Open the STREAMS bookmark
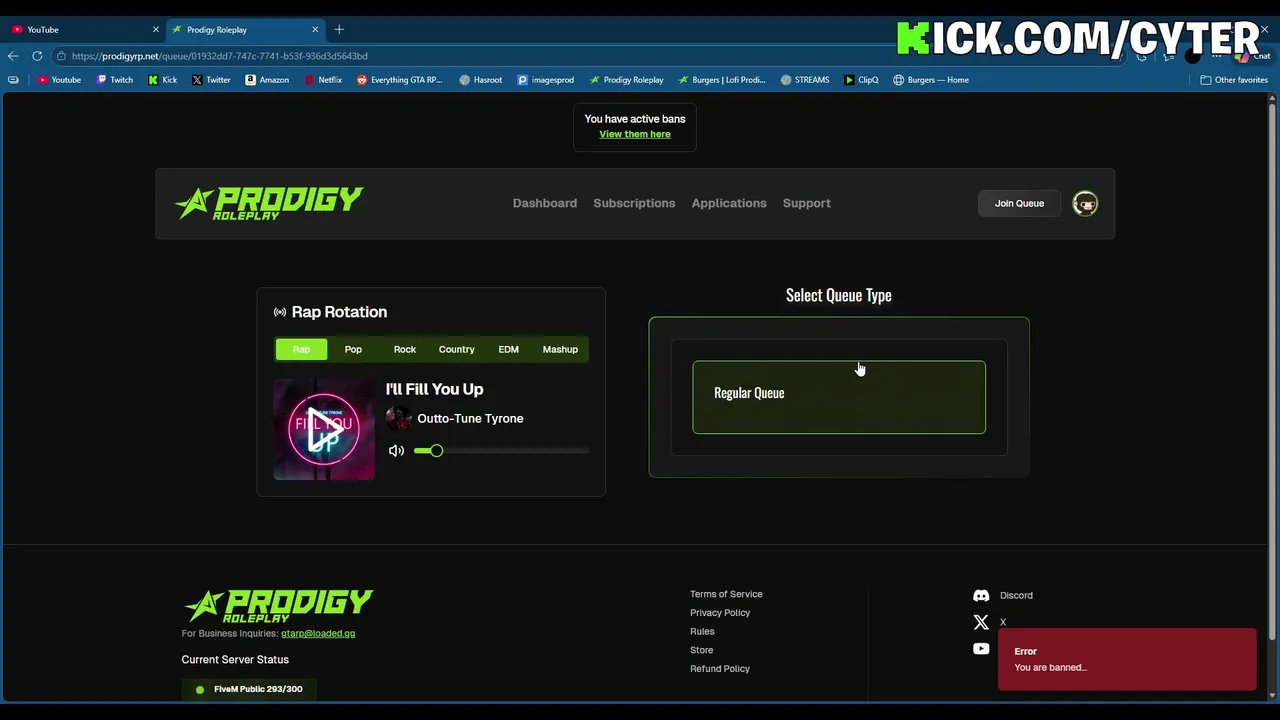This screenshot has width=1280, height=720. (x=805, y=80)
